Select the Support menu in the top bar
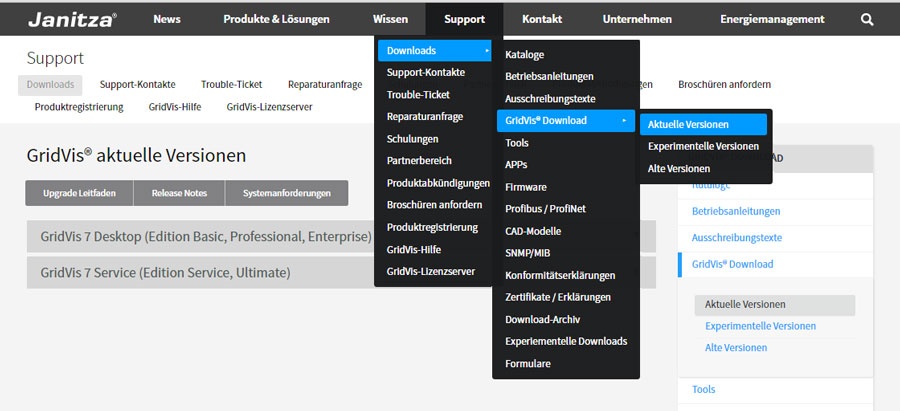This screenshot has height=411, width=900. [464, 20]
